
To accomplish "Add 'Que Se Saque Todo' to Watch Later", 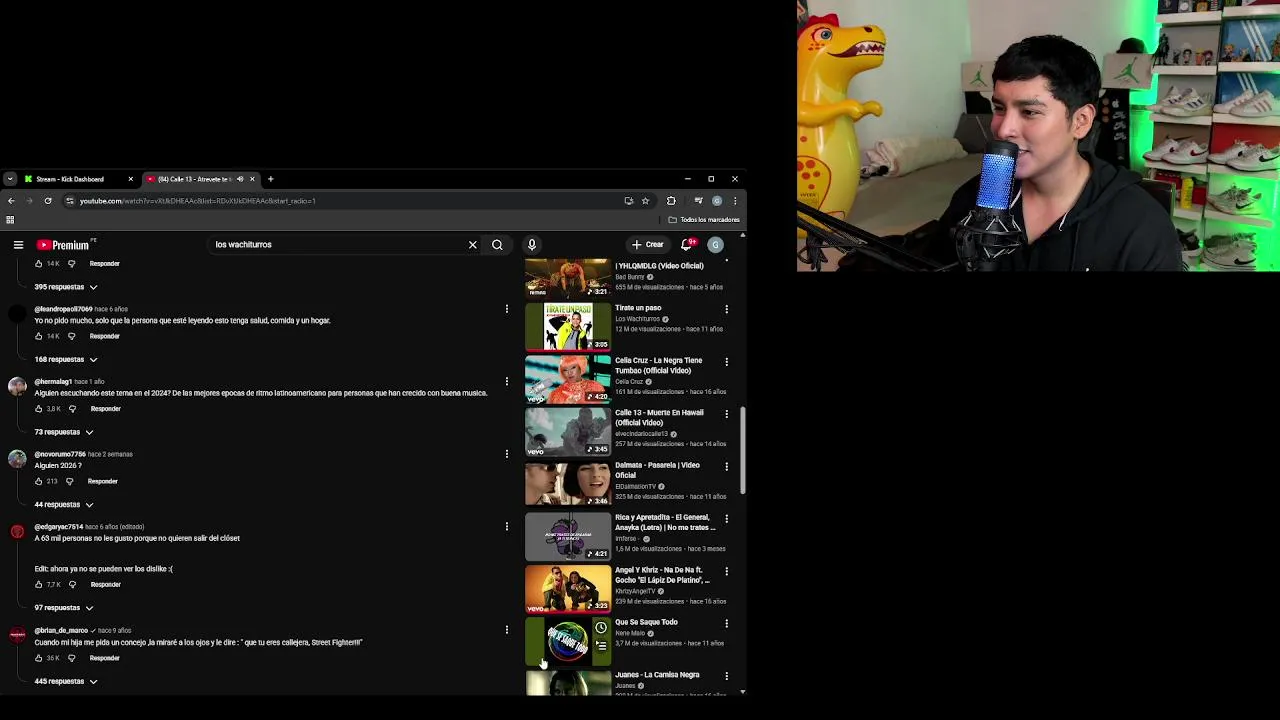I will tap(601, 628).
